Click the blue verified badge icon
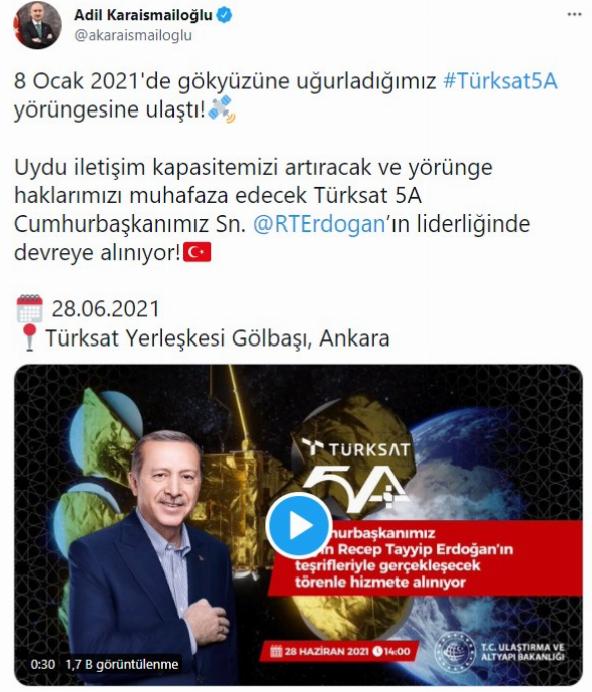 [224, 15]
